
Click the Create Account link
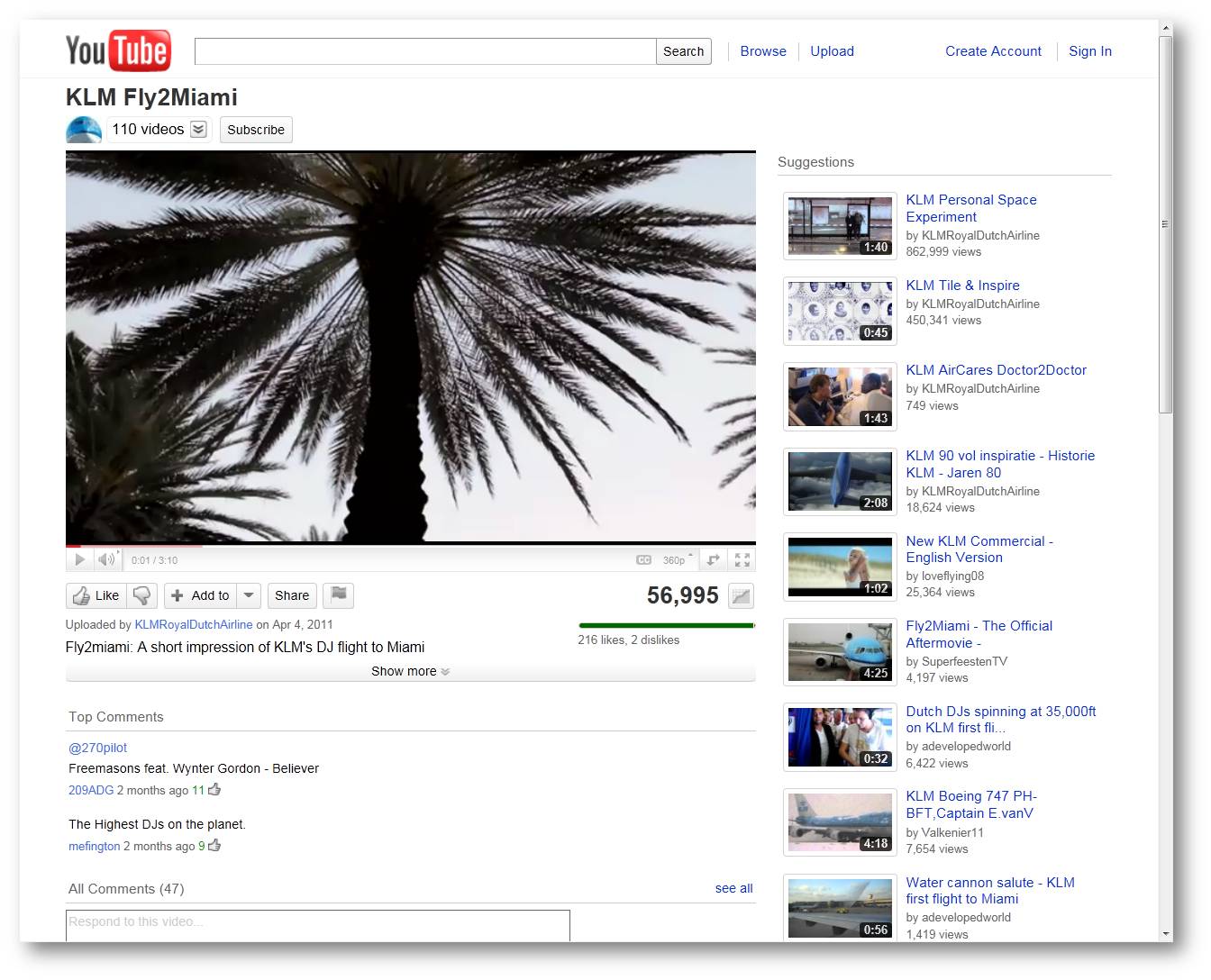(993, 51)
